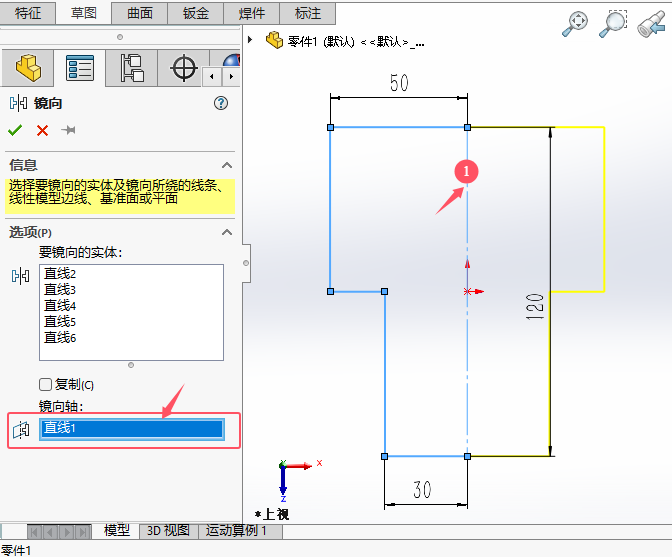
Task: Select 直线4 in entities list
Action: pyautogui.click(x=60, y=305)
